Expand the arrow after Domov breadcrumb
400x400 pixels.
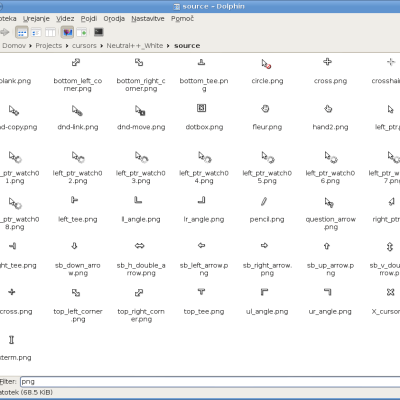pos(30,46)
